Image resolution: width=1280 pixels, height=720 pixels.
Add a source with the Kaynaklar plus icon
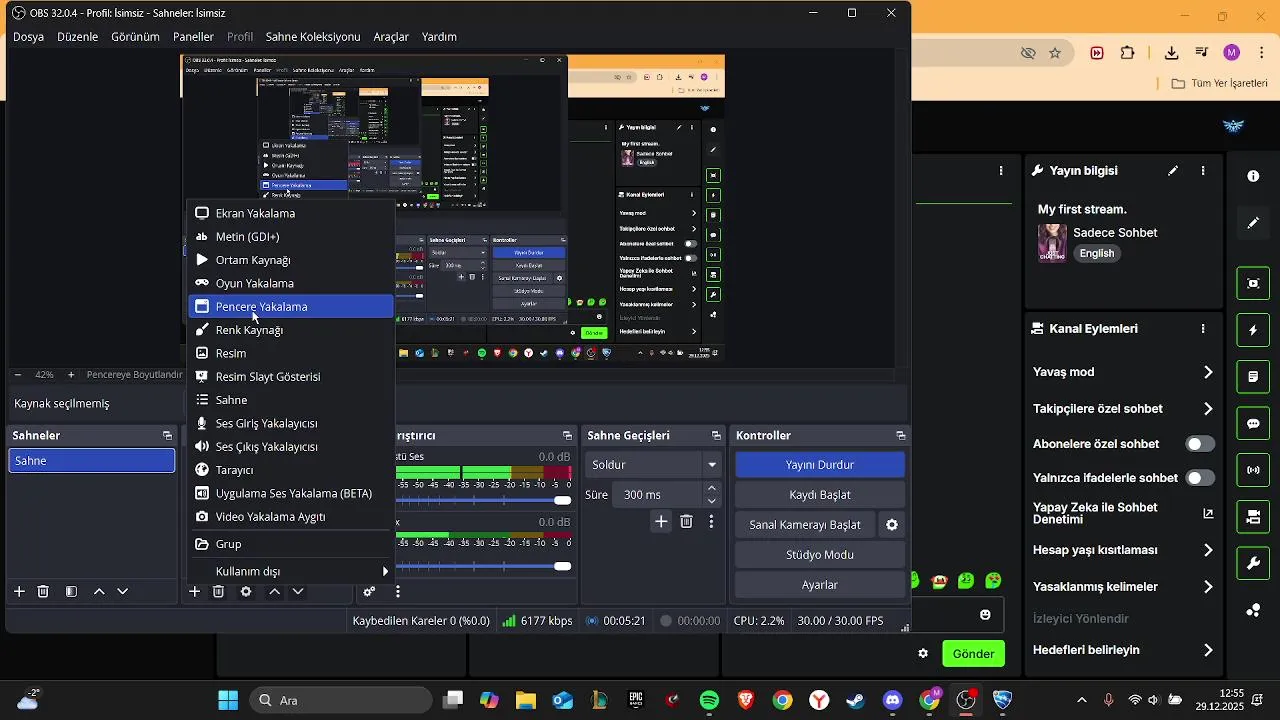point(194,592)
